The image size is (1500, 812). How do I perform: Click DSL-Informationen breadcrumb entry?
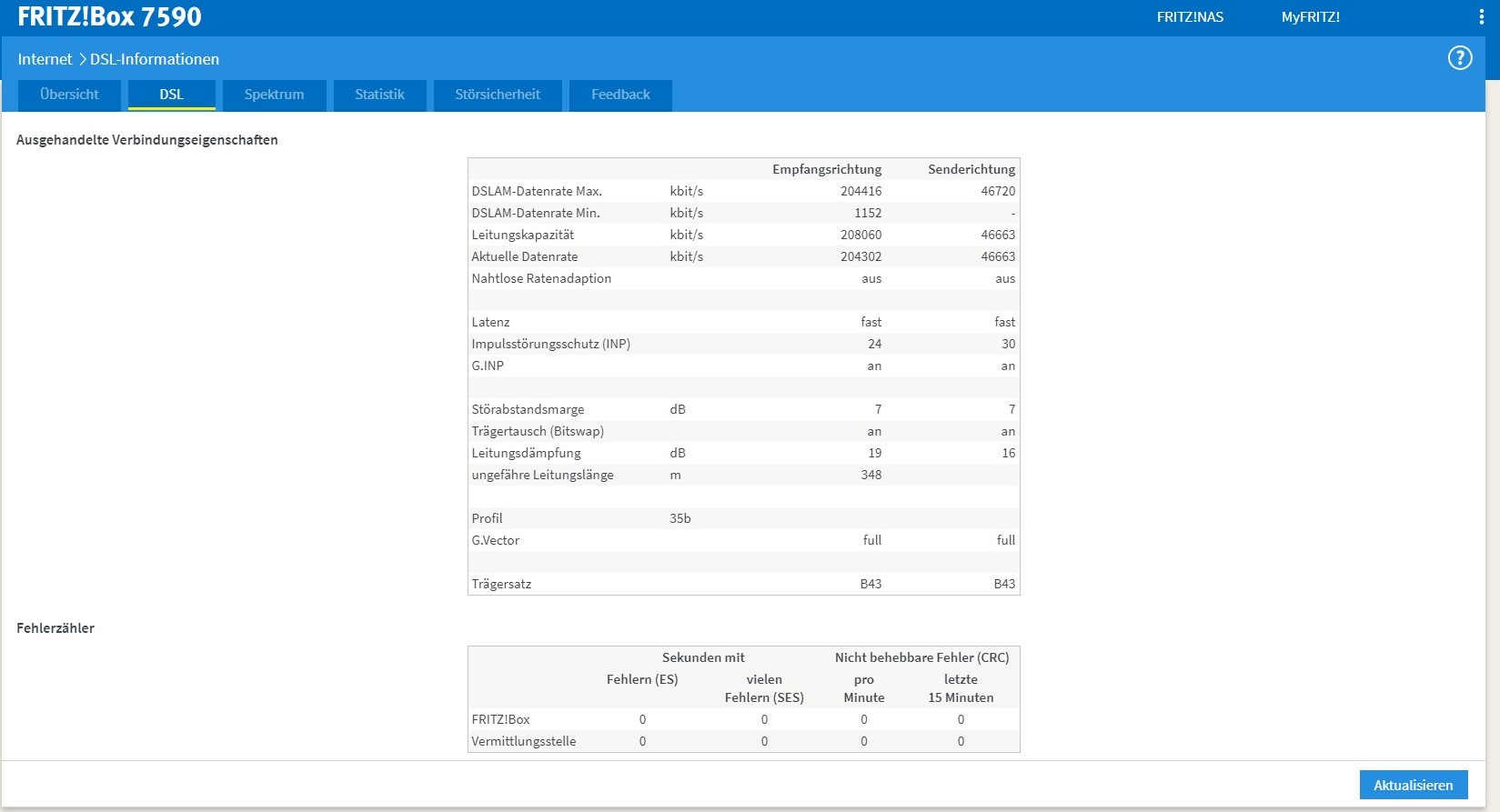click(x=155, y=59)
